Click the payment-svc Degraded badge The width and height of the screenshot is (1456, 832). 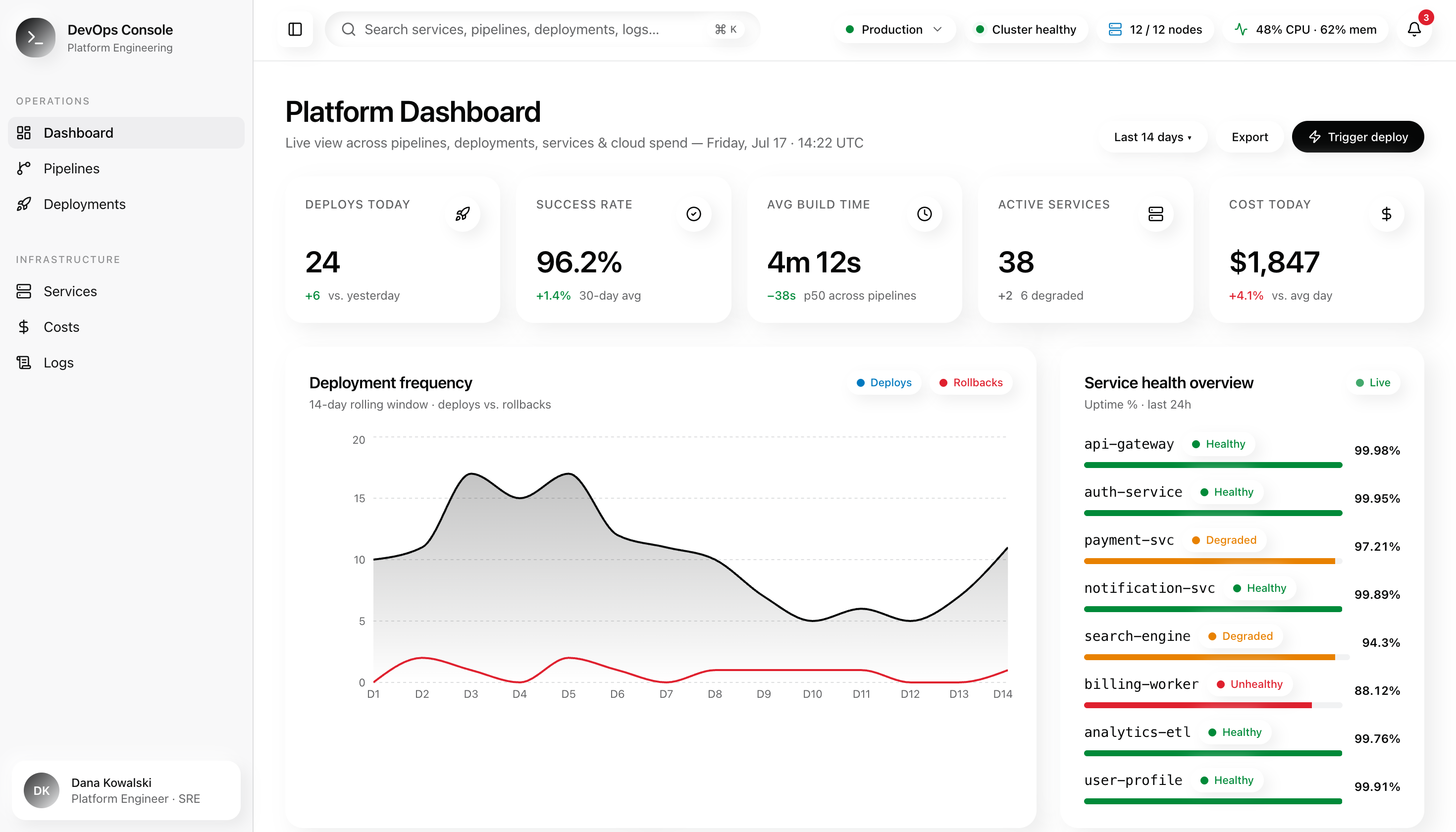(x=1224, y=540)
